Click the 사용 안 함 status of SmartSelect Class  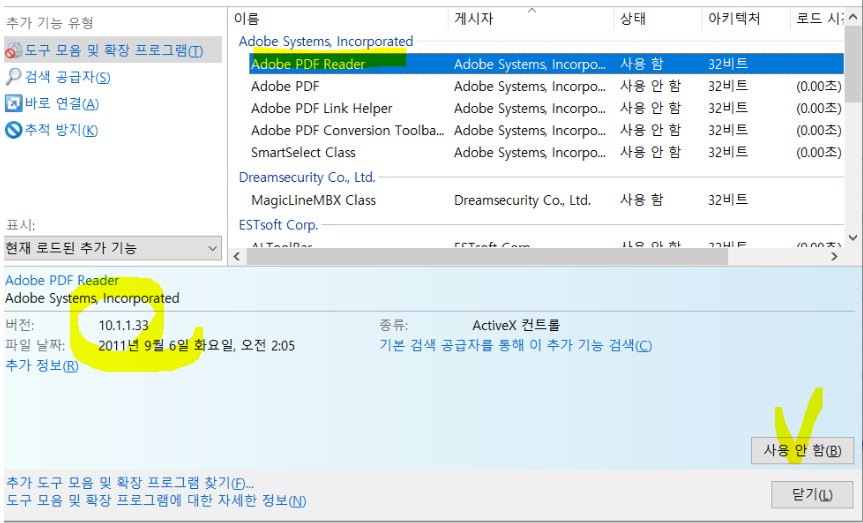pyautogui.click(x=651, y=152)
